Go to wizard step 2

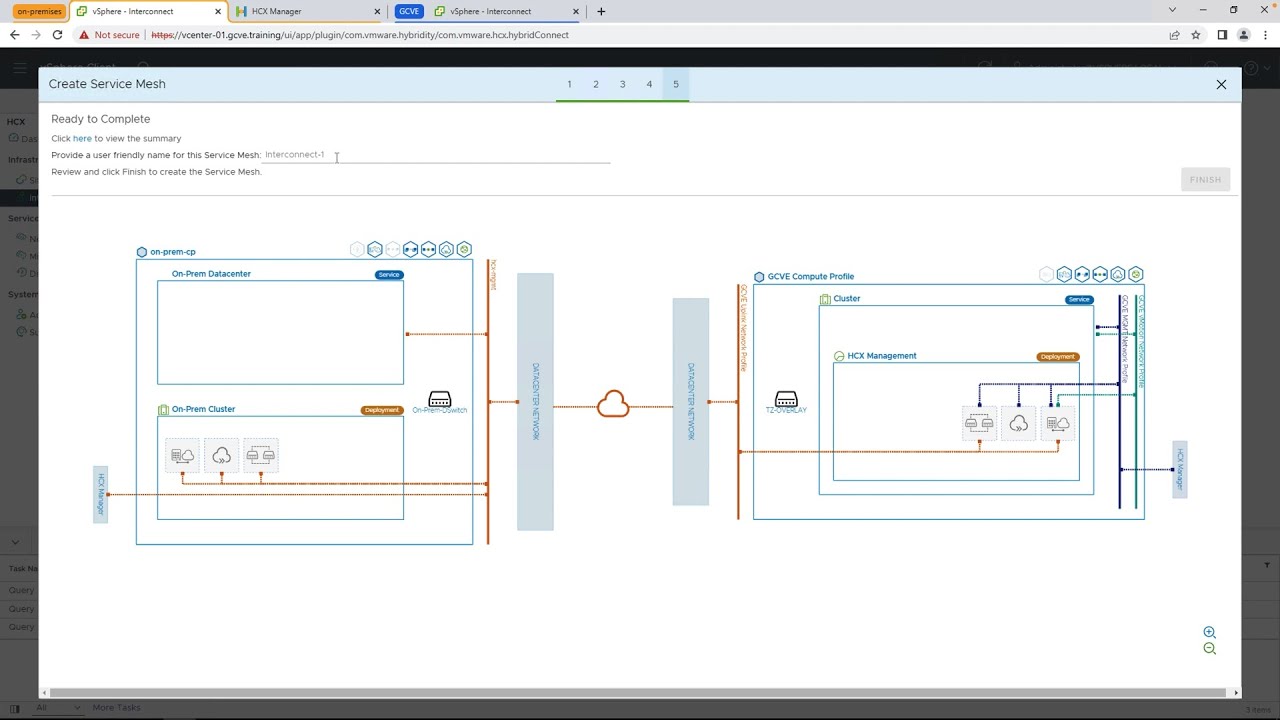pos(596,84)
